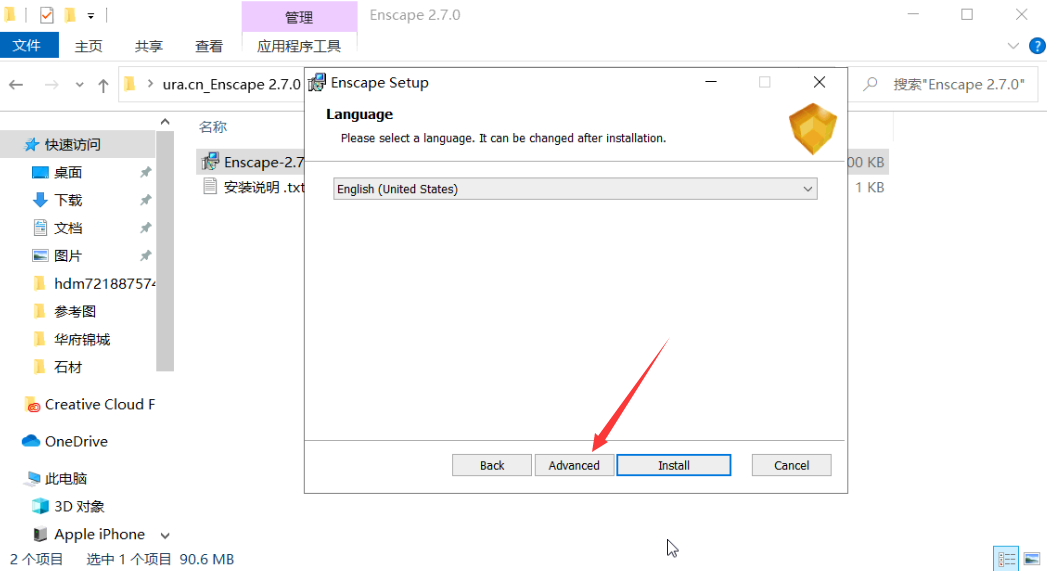Screen dimensions: 1047x571
Task: Cancel the Enscape Setup wizard
Action: coord(791,465)
